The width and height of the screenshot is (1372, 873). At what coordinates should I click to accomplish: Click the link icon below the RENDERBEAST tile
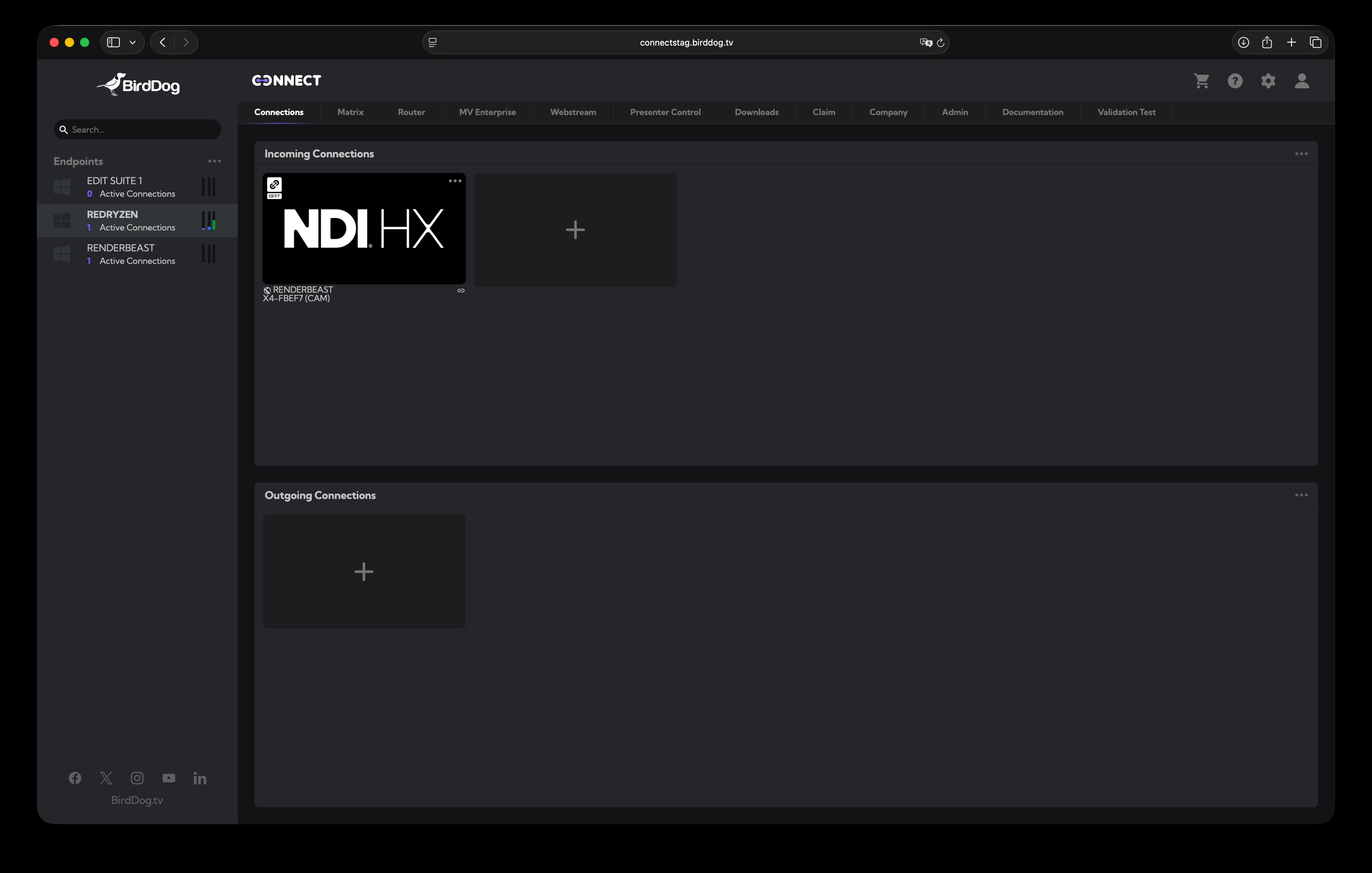[461, 291]
